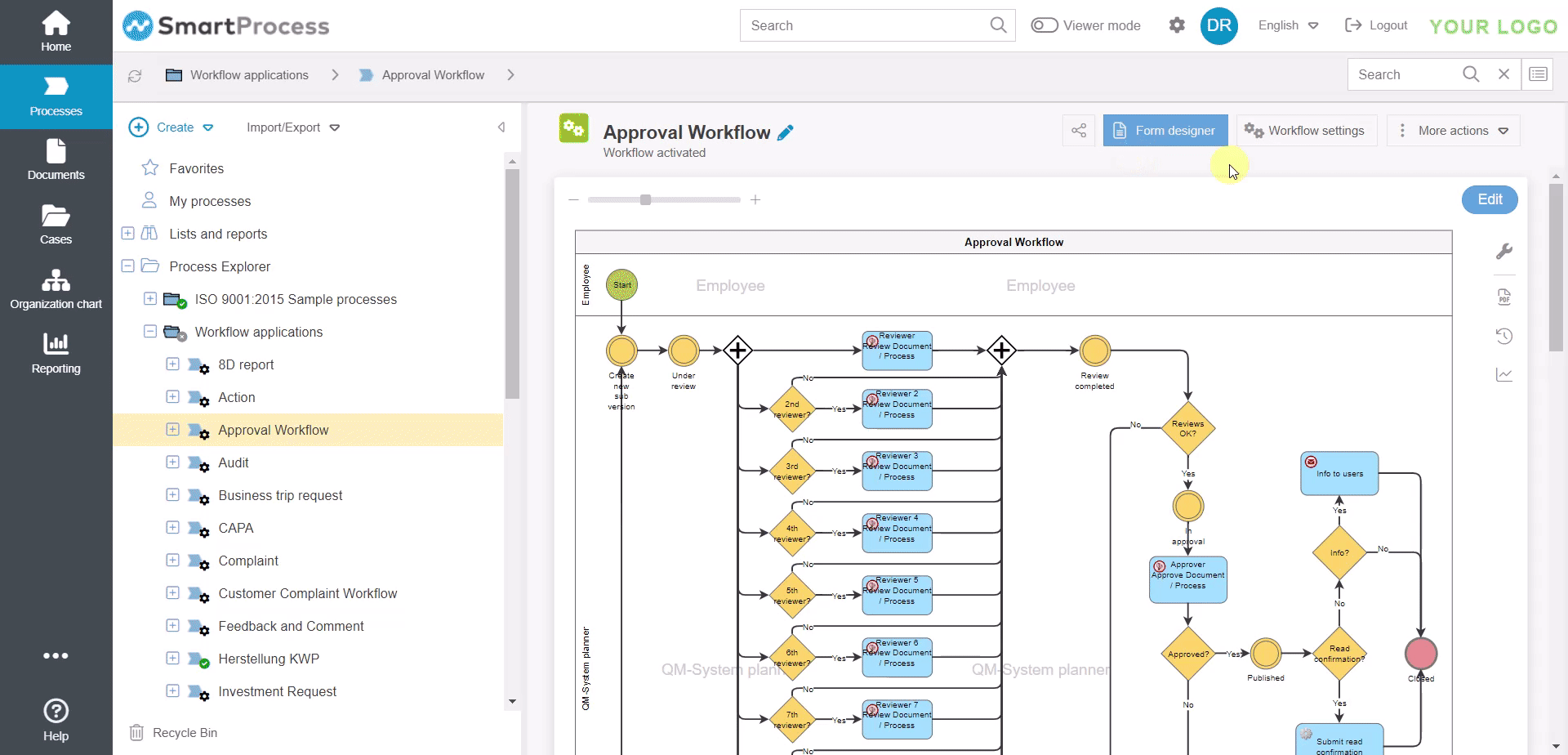This screenshot has width=1568, height=755.
Task: Show the statistics chart icon
Action: (x=1504, y=375)
